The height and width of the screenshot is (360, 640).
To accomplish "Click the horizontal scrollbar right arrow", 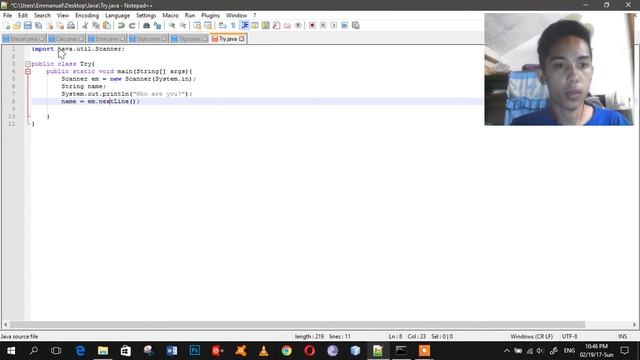I will click(634, 324).
